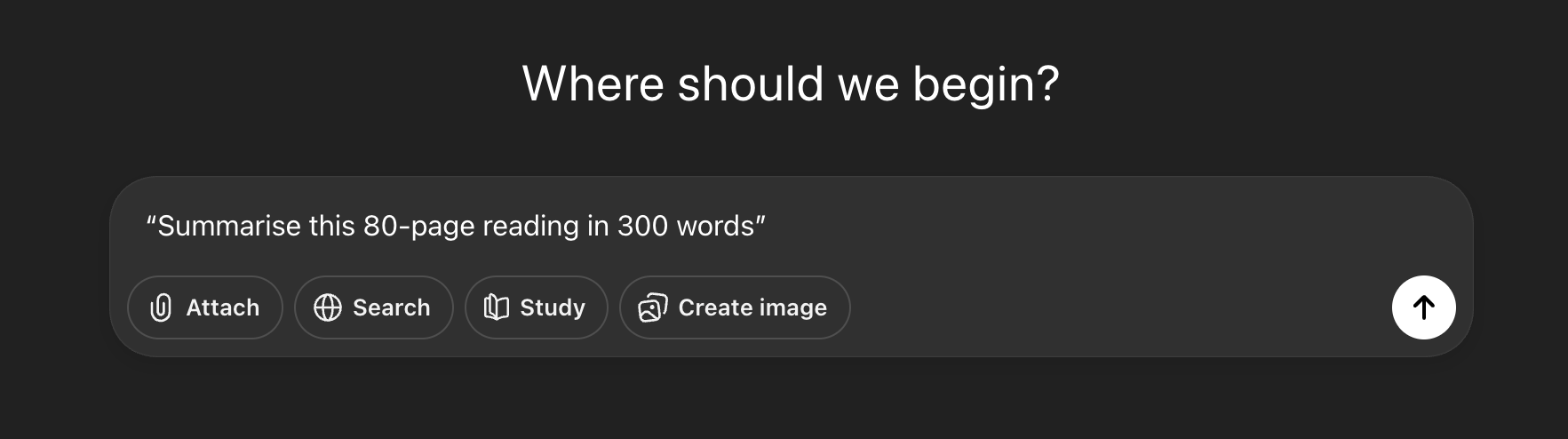The width and height of the screenshot is (1568, 439).
Task: Click the black arrow inside the send circle
Action: coord(1423,307)
